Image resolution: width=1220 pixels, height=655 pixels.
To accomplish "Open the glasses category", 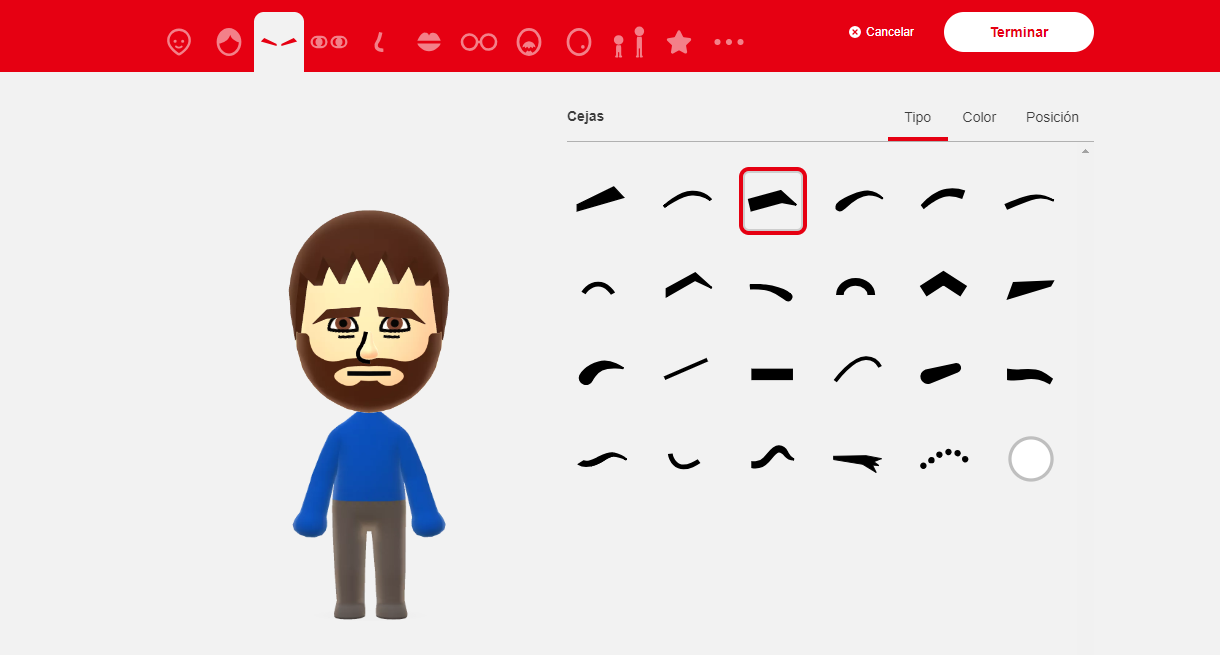I will point(479,42).
